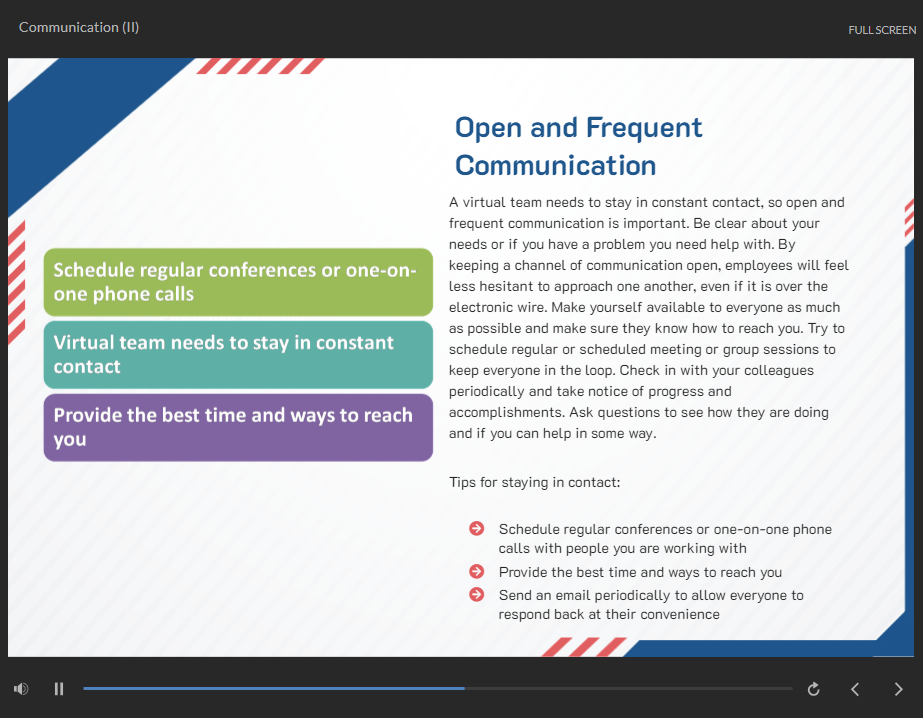Click the 'Open and Frequent Communication' heading

578,146
